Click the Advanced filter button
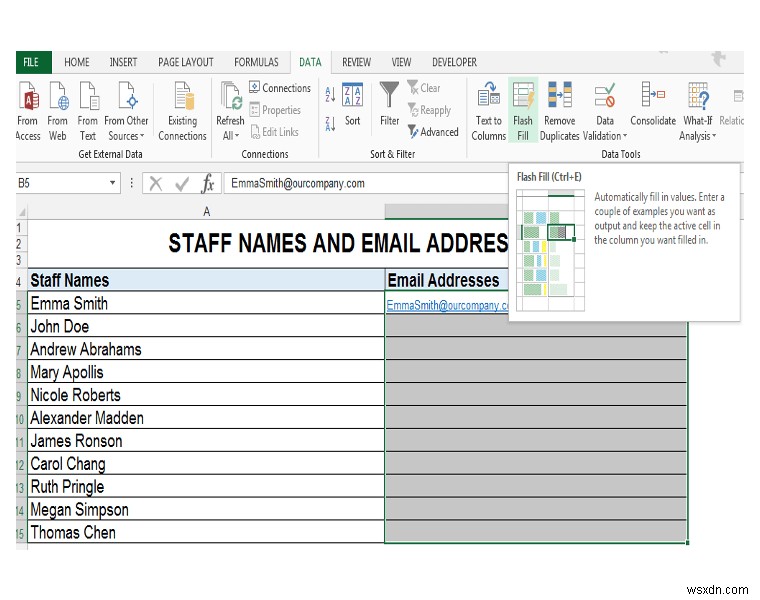This screenshot has height=600, width=760. 433,132
